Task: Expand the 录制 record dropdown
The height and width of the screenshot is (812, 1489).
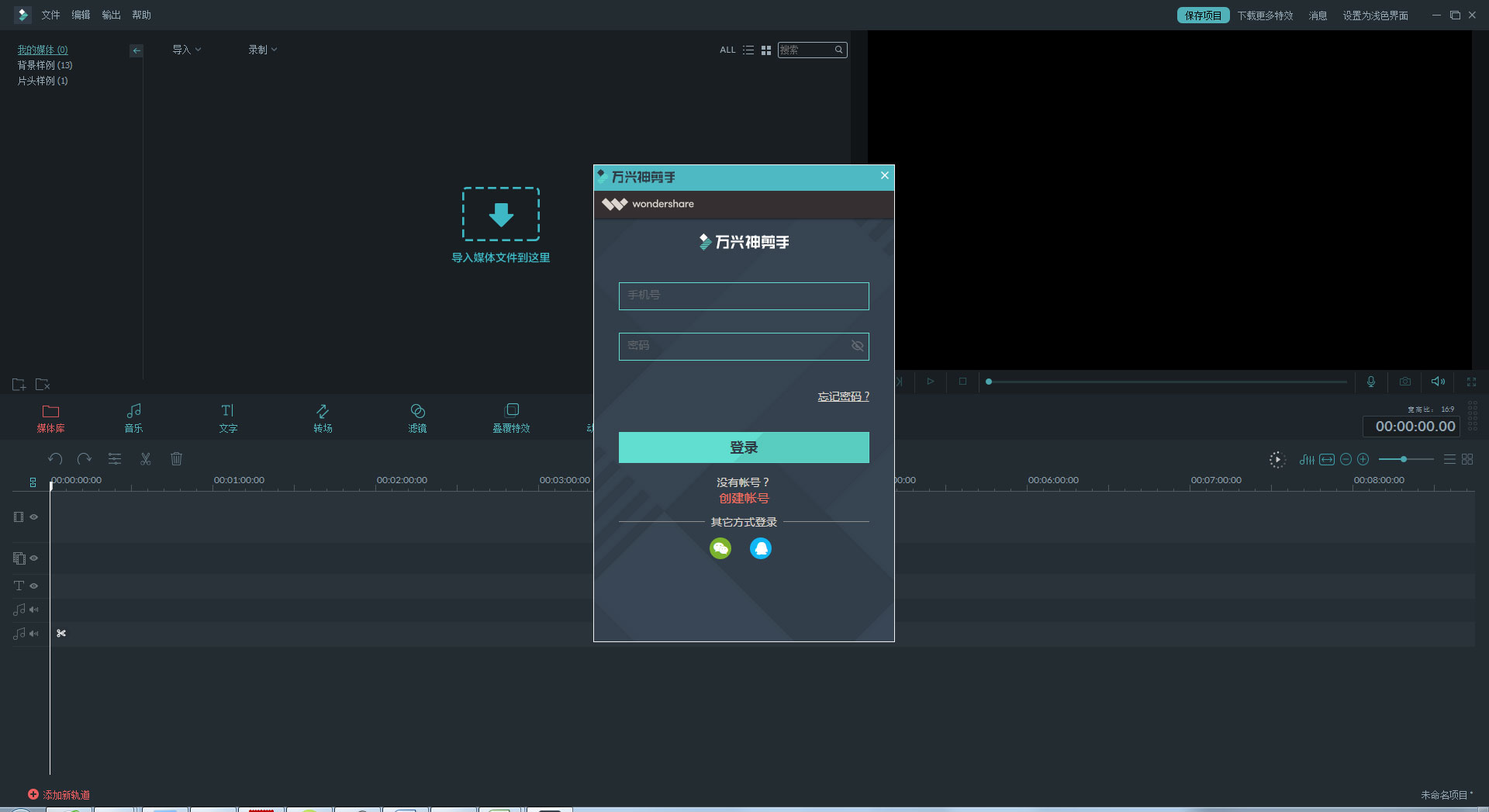Action: pyautogui.click(x=262, y=50)
